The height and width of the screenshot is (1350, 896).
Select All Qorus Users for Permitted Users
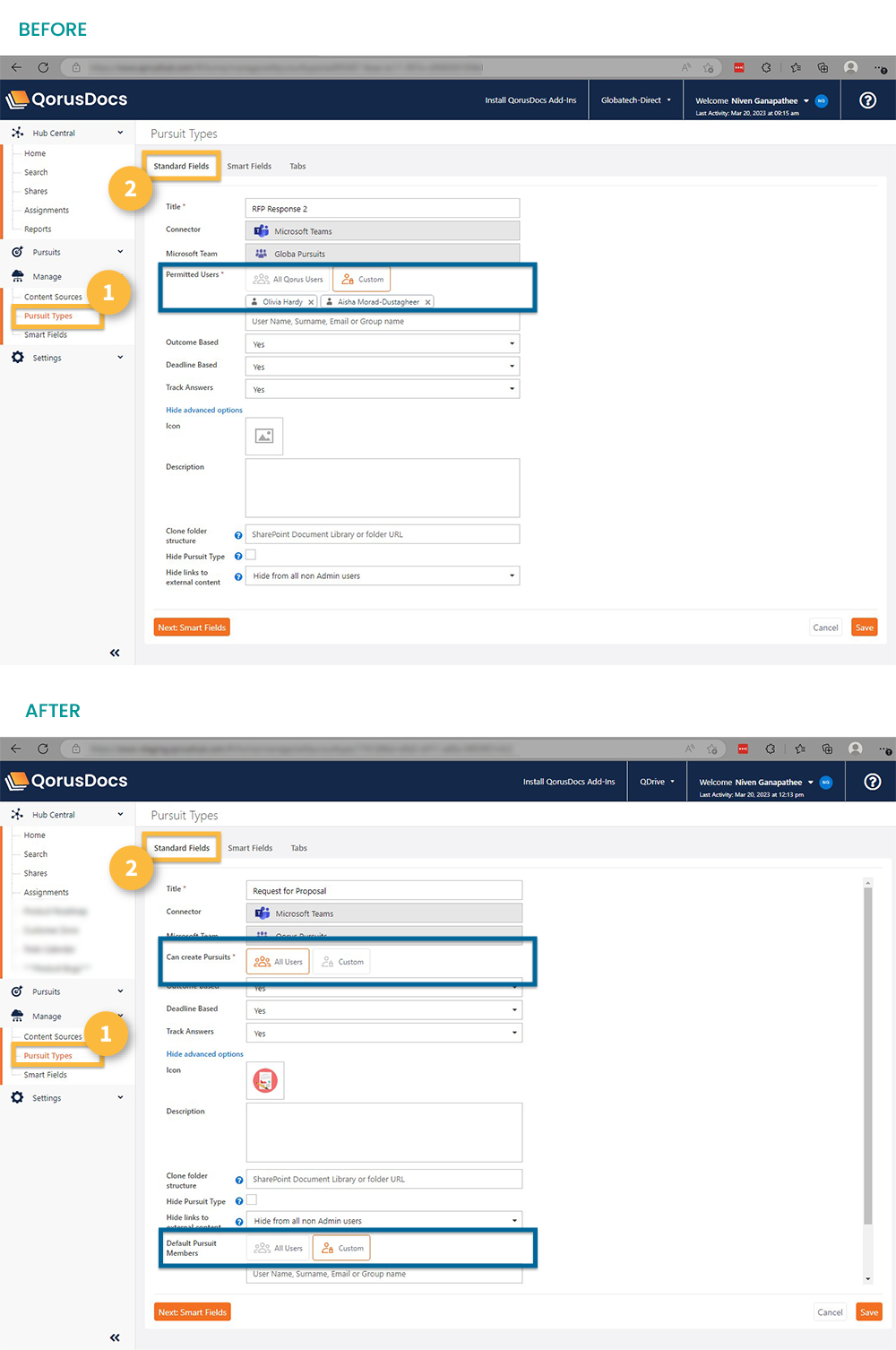pos(289,280)
